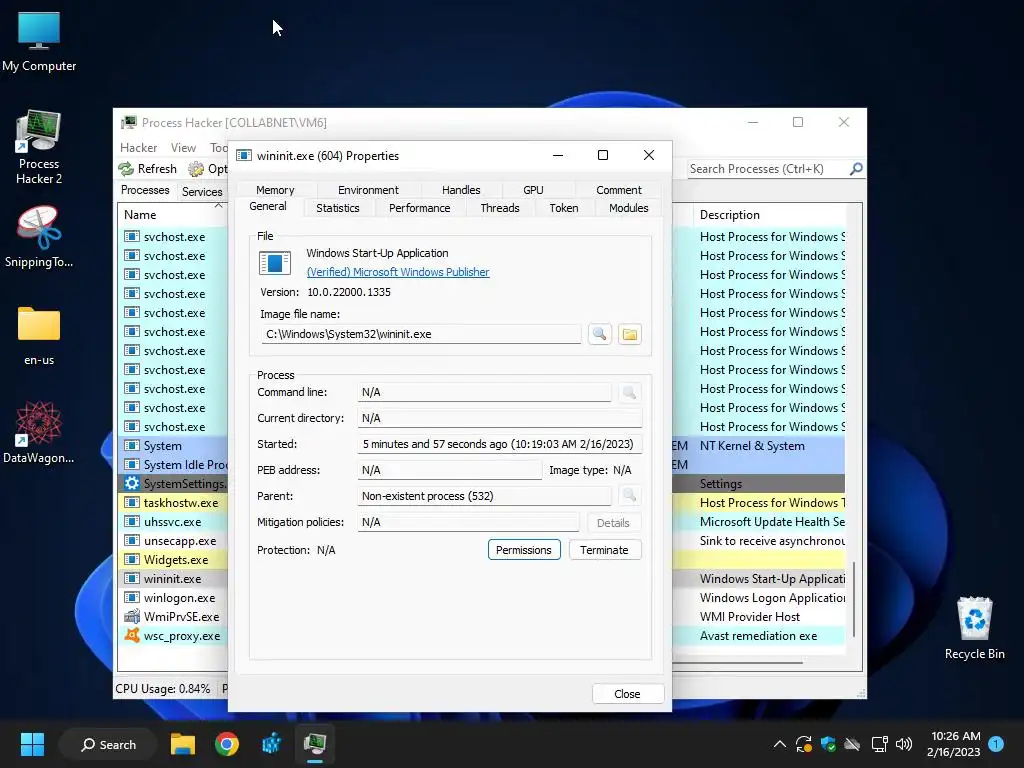Click the taskbar Search box

[108, 744]
